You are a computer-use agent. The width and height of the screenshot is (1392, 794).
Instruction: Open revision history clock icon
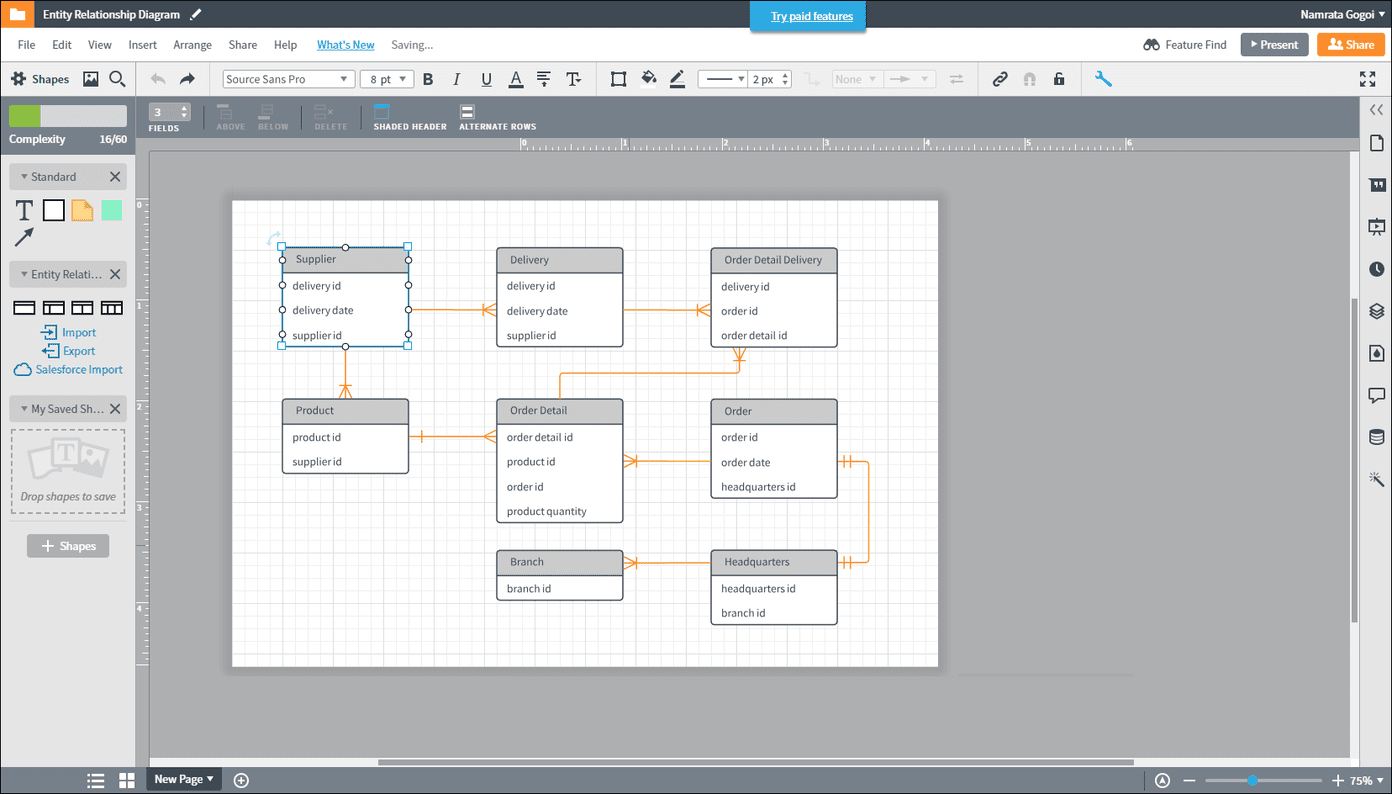coord(1377,269)
